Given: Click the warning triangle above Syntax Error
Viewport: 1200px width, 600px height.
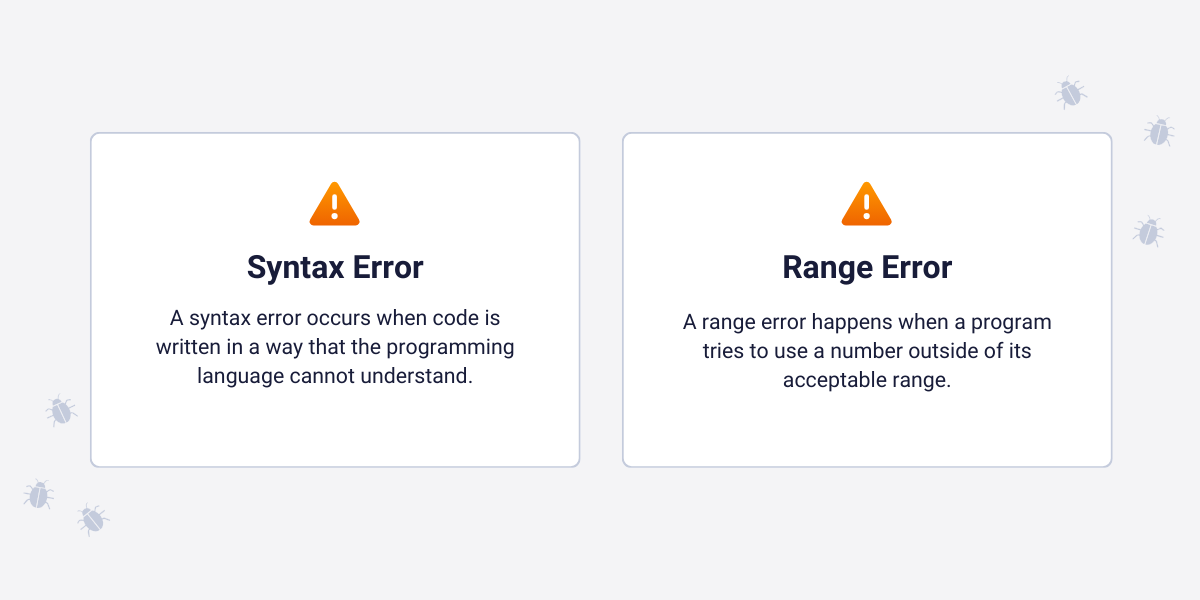Looking at the screenshot, I should (x=334, y=205).
